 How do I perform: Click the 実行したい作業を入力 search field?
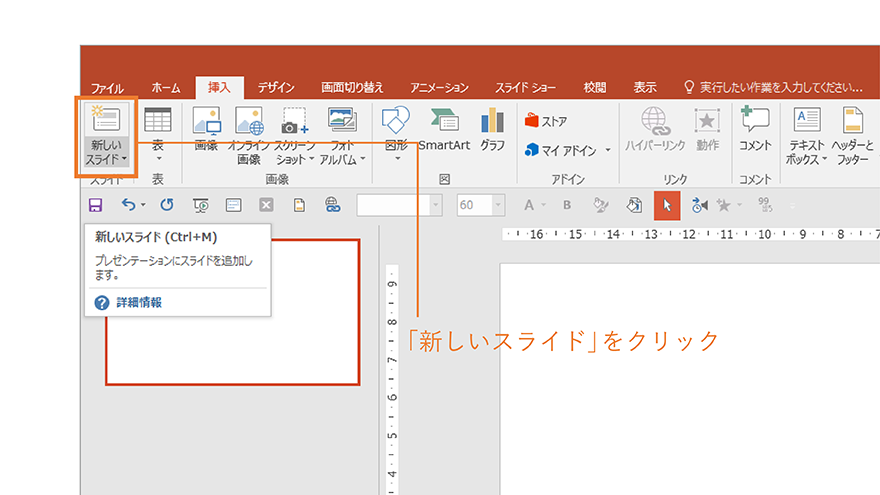pos(775,87)
